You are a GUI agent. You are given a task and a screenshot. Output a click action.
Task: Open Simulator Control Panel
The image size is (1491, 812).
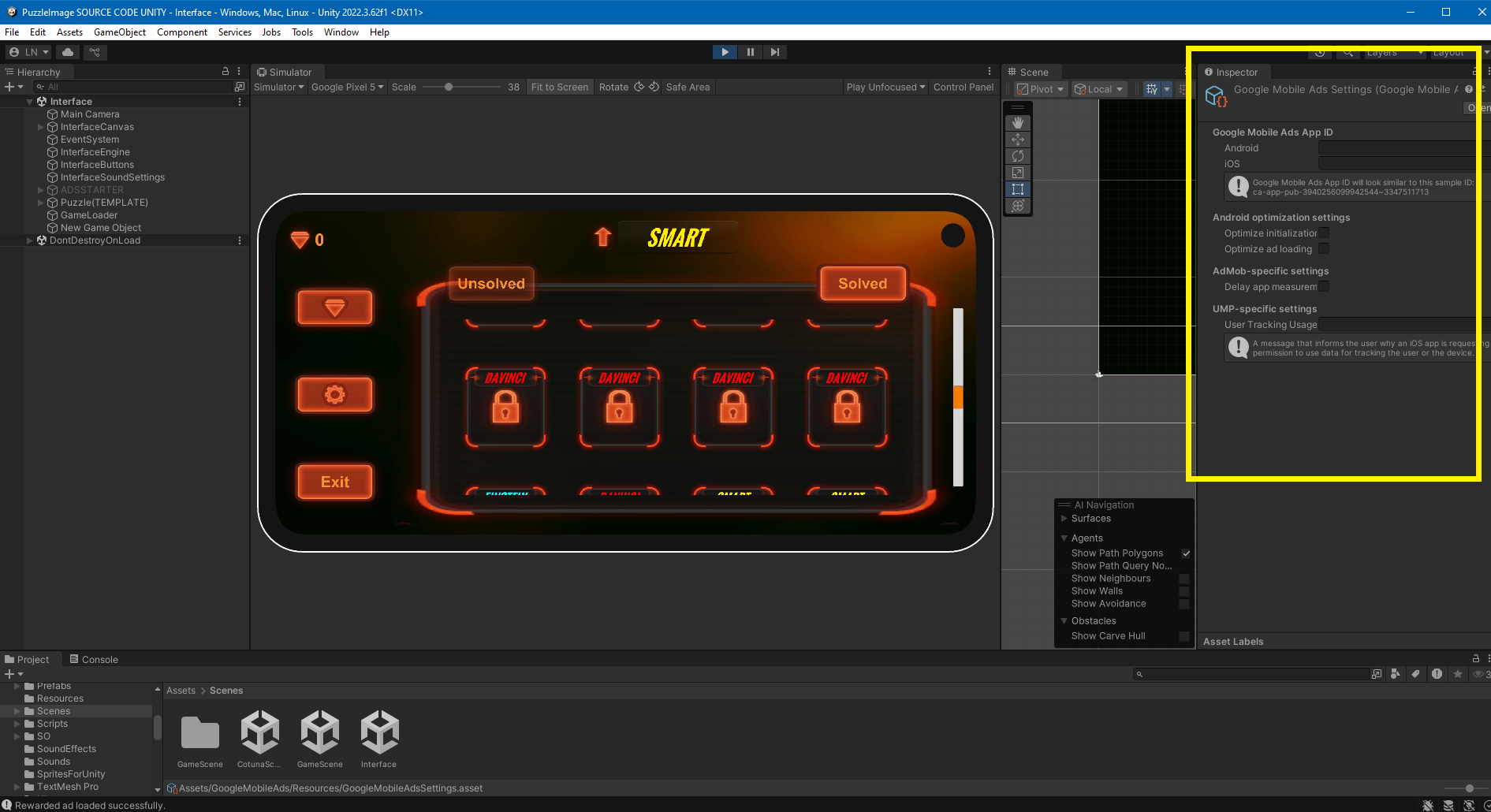tap(964, 87)
